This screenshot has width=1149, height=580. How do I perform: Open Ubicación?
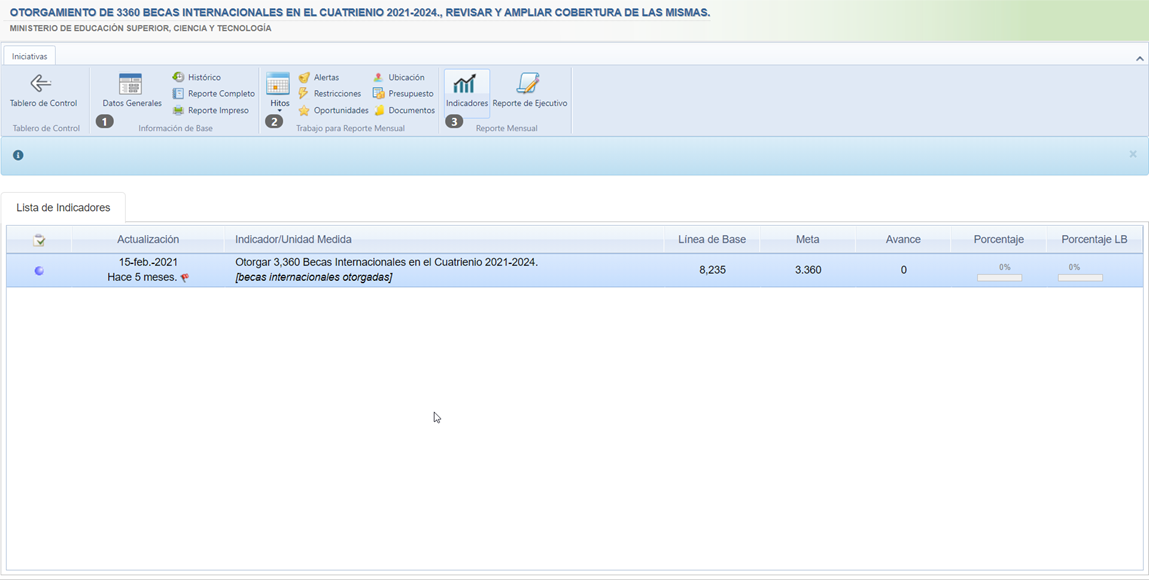click(399, 77)
